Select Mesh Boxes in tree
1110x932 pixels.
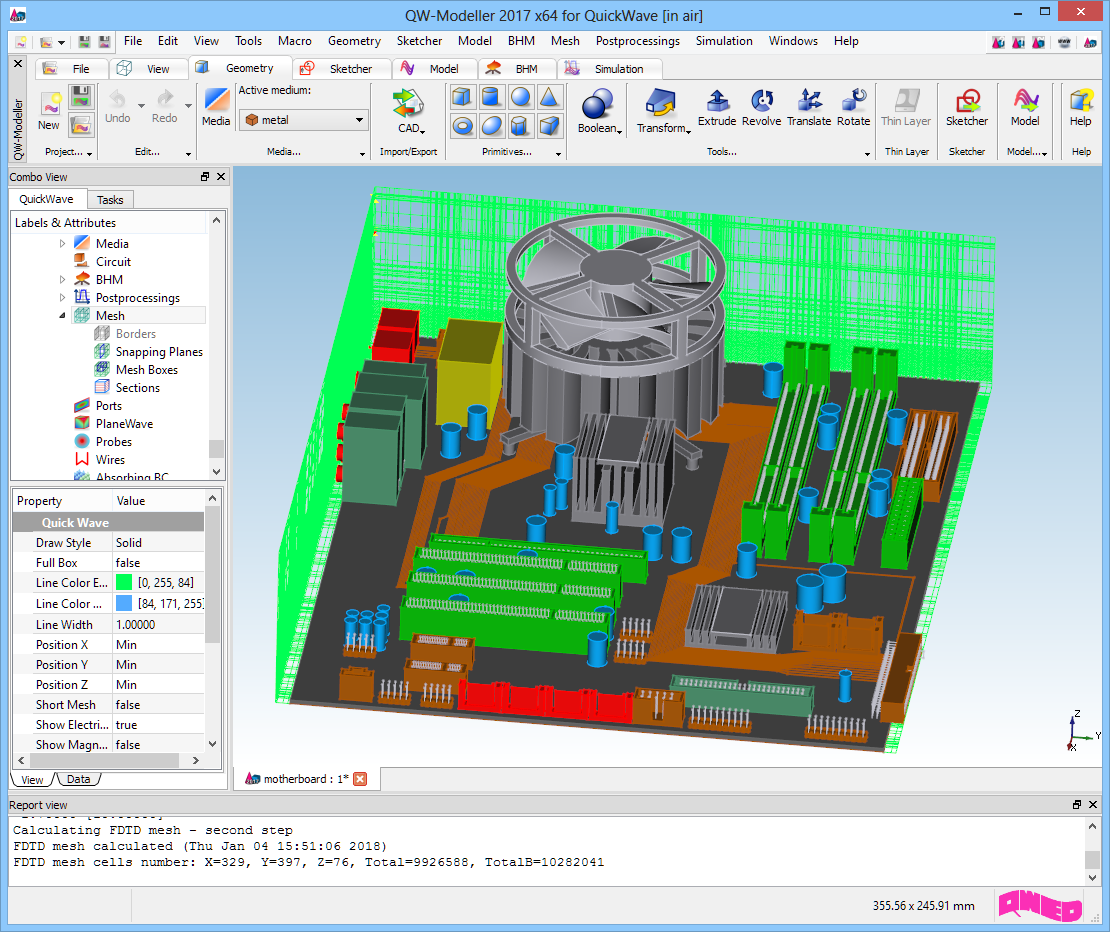tap(147, 369)
